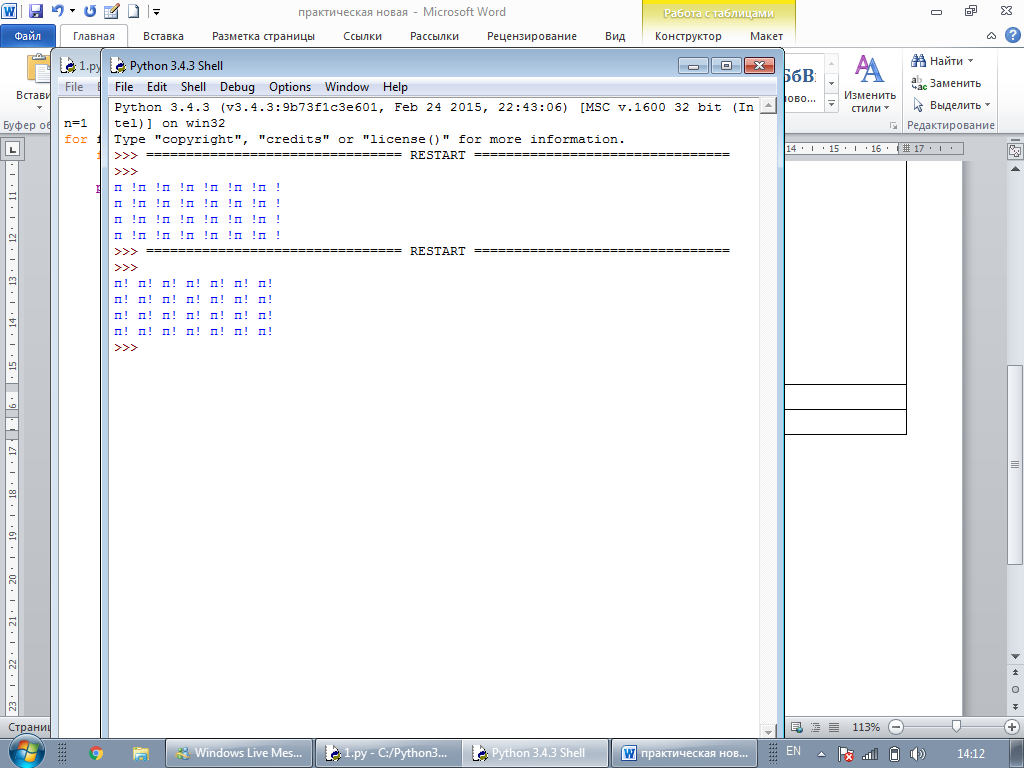Click the last >>> prompt line in Shell
Image resolution: width=1024 pixels, height=768 pixels.
click(125, 347)
